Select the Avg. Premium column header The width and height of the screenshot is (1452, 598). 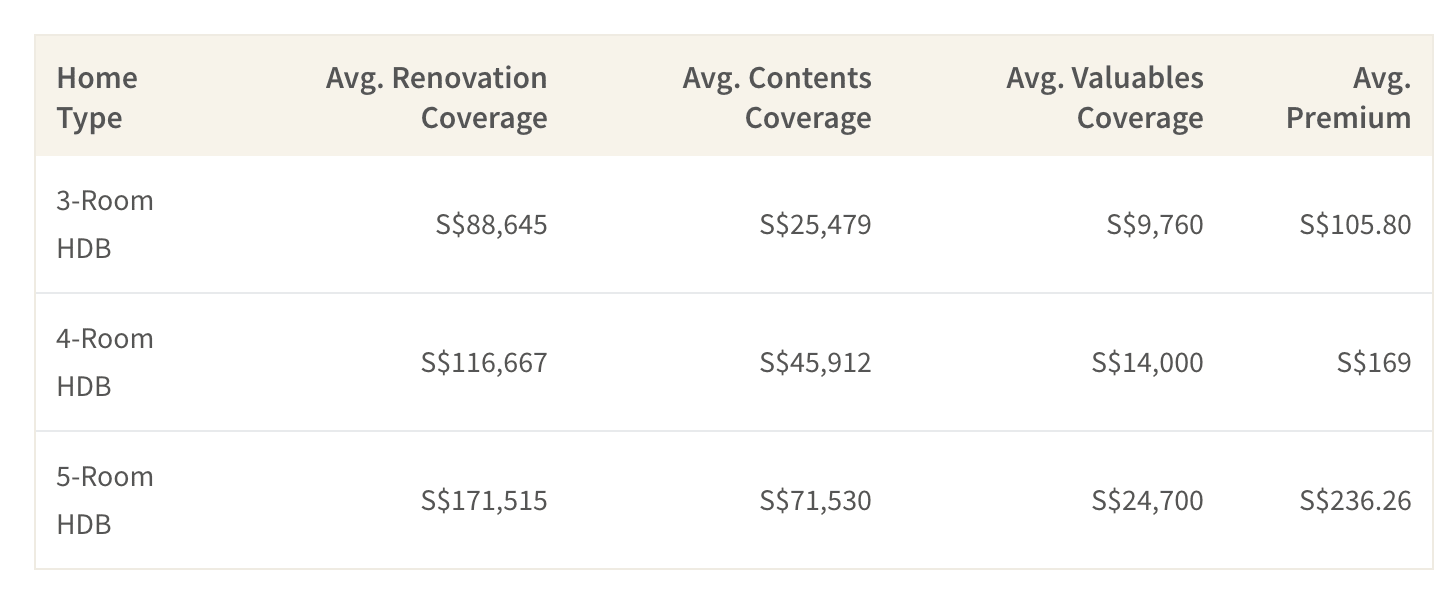tap(1348, 97)
